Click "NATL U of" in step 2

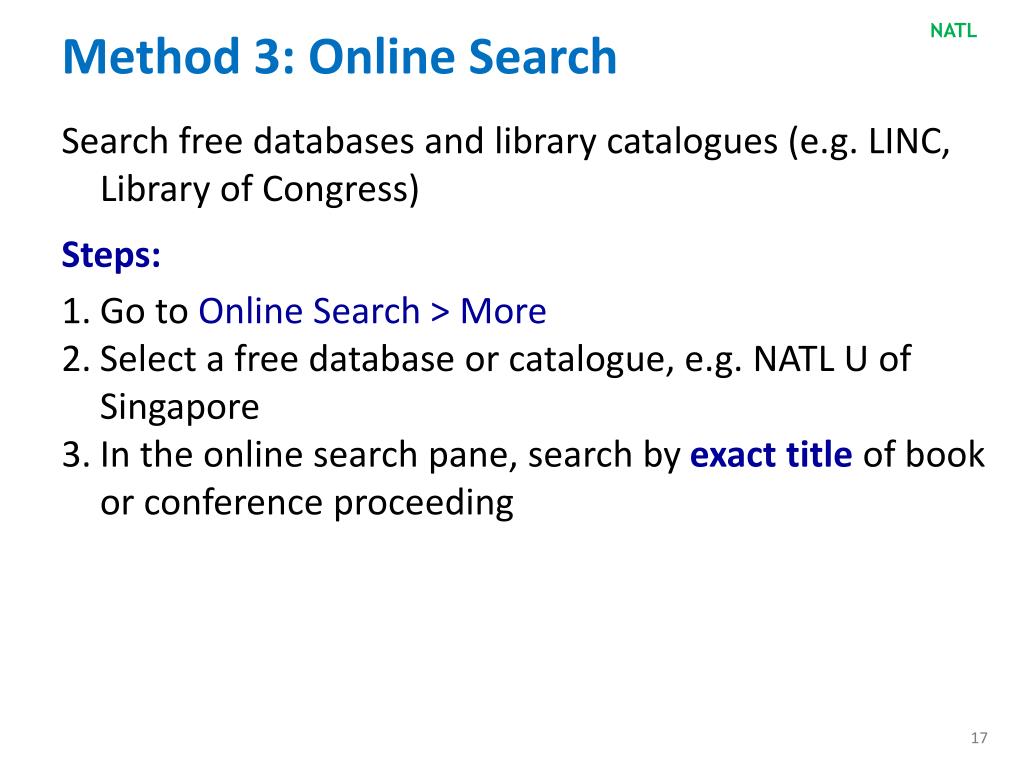pyautogui.click(x=832, y=359)
